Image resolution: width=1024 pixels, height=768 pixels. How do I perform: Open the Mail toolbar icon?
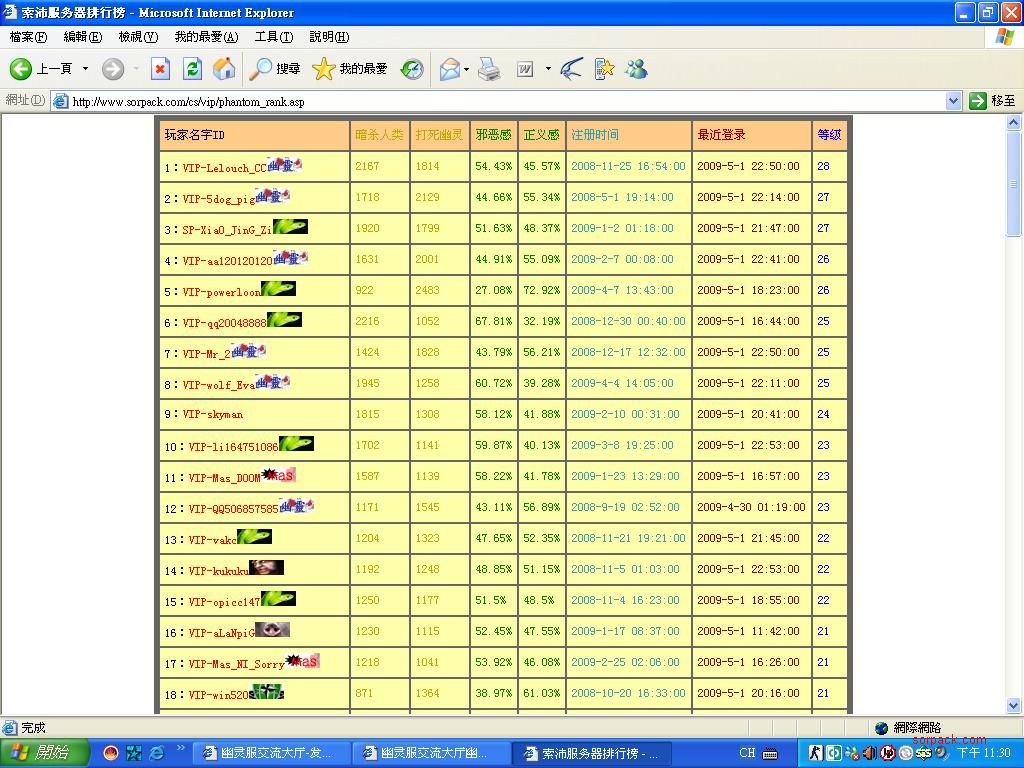tap(450, 69)
